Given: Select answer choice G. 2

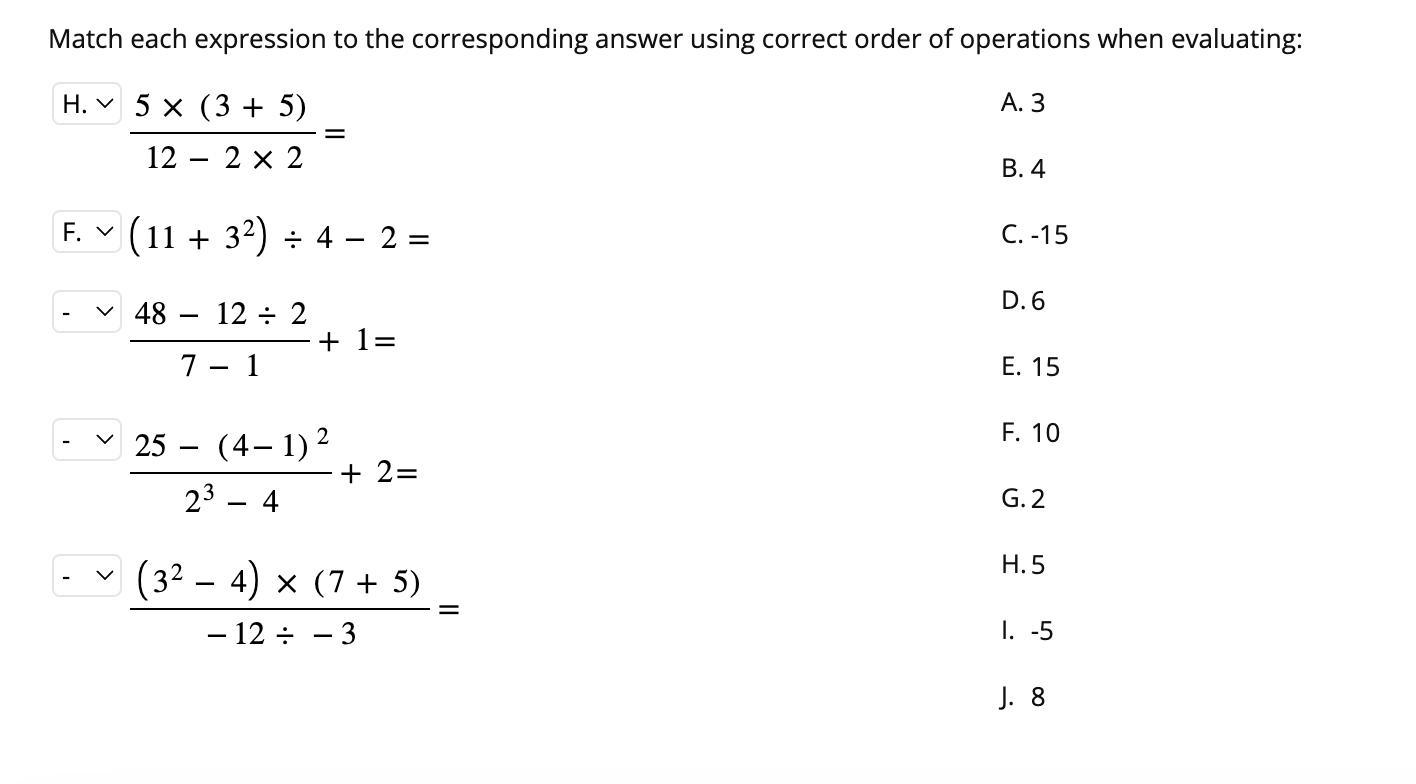Looking at the screenshot, I should (1022, 499).
